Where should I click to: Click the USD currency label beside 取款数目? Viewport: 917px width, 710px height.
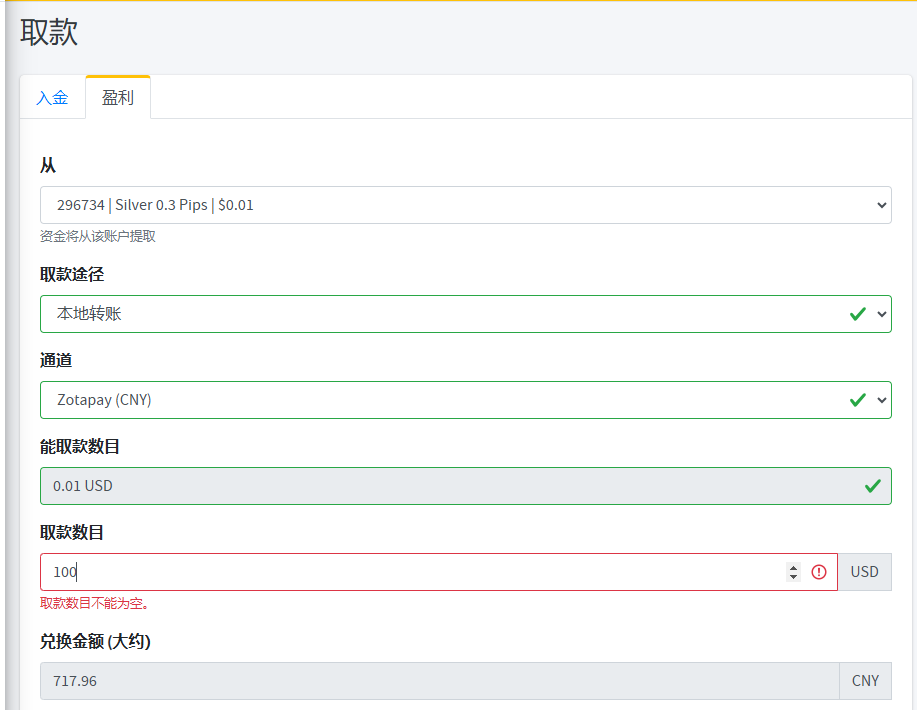pyautogui.click(x=864, y=572)
